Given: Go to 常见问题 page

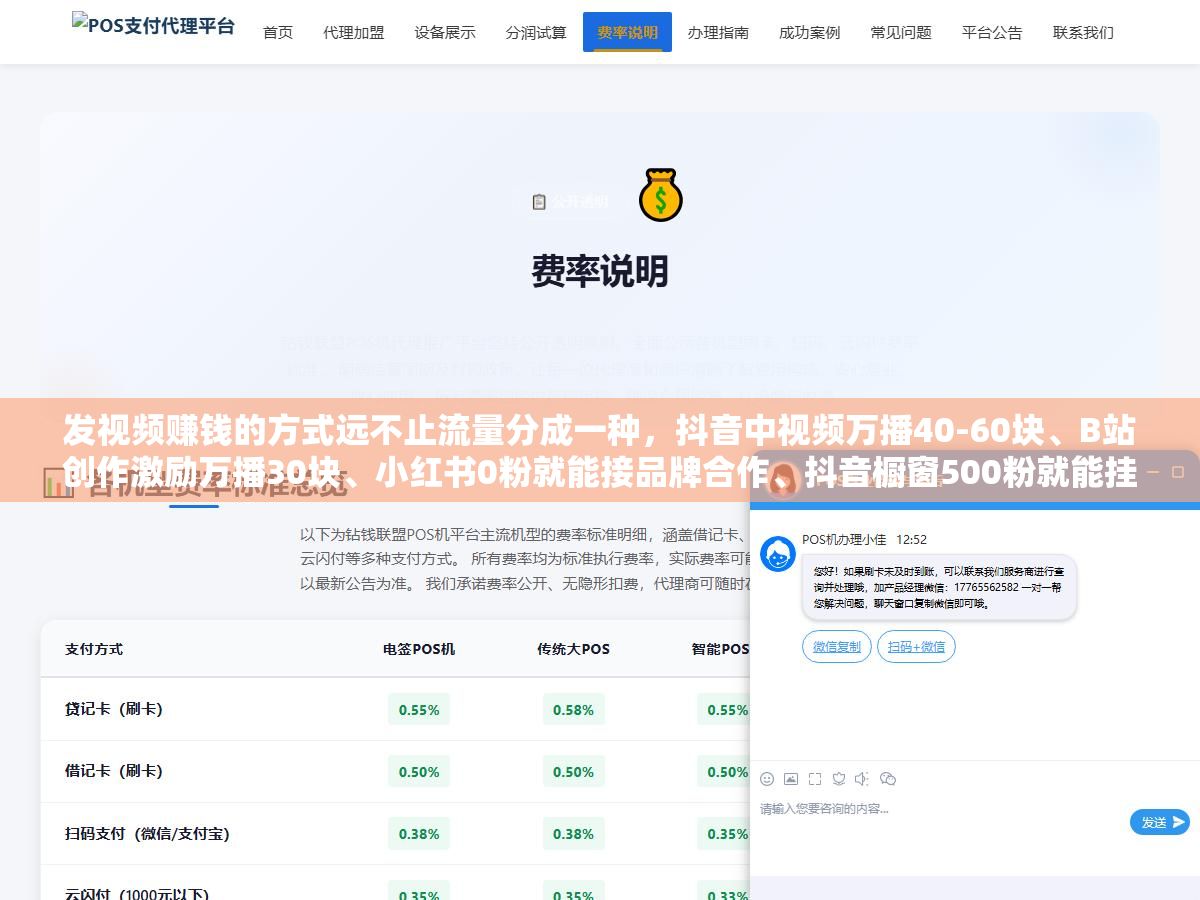Looking at the screenshot, I should 901,32.
